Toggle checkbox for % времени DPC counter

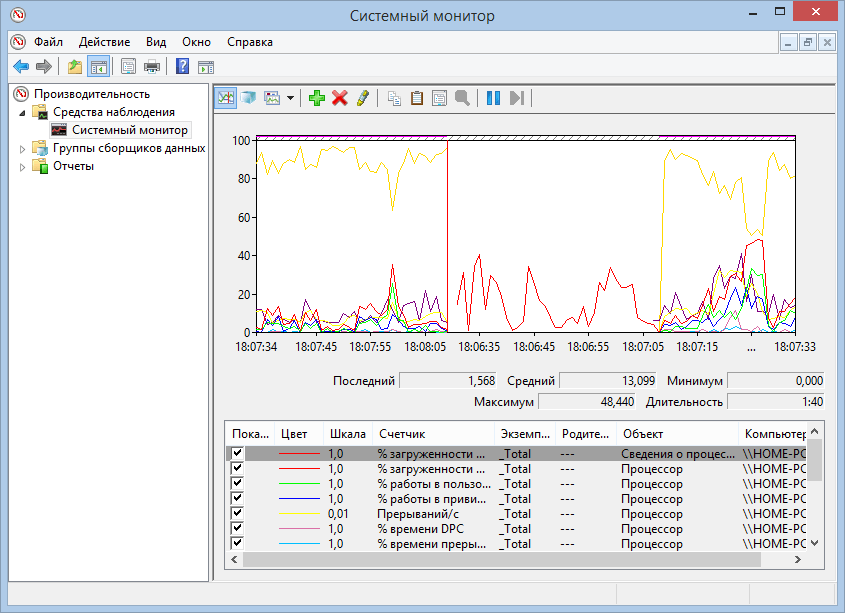tap(238, 529)
